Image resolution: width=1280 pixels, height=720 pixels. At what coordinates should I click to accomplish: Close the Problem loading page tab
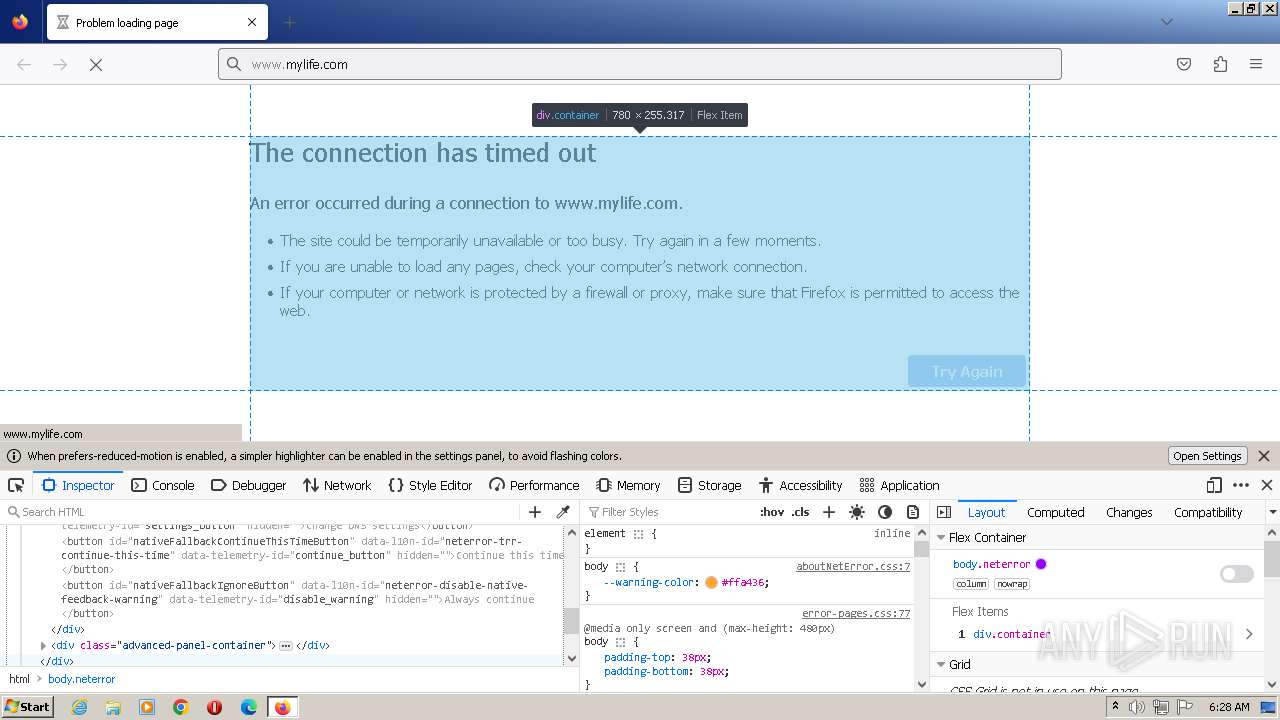tap(252, 22)
